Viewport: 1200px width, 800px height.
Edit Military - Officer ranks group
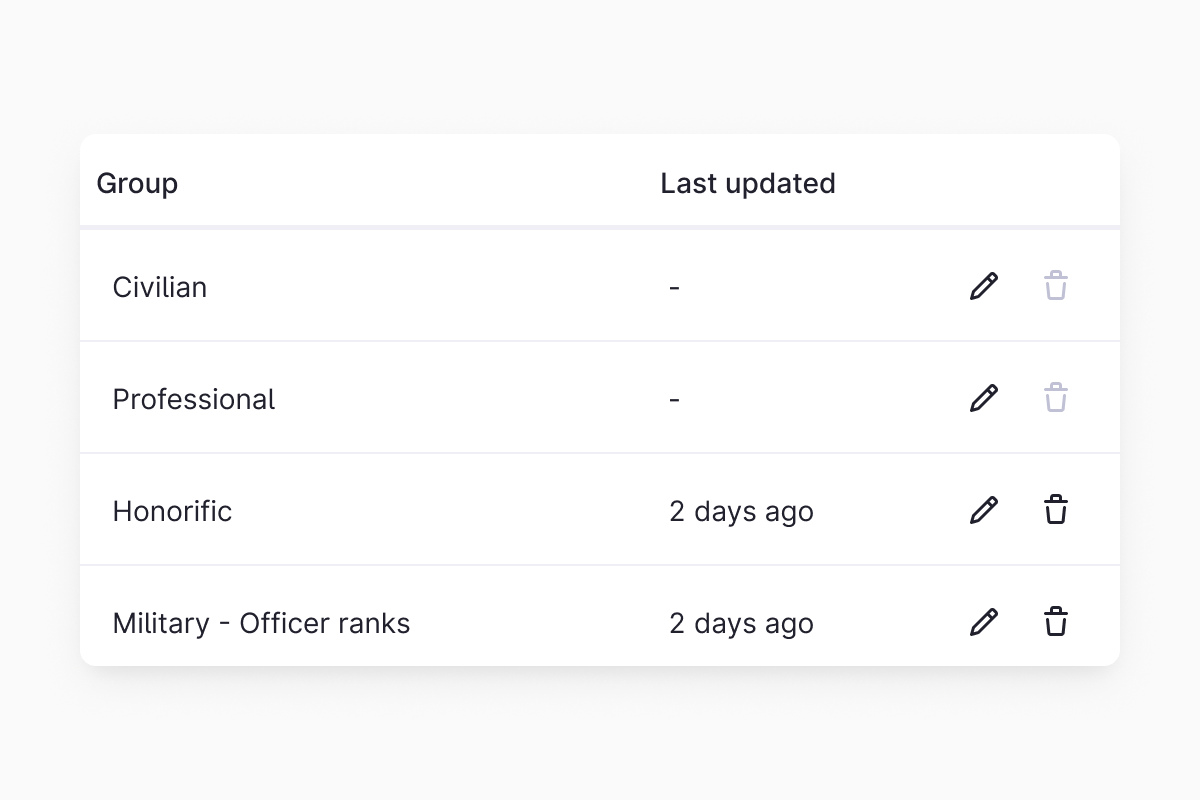coord(984,622)
